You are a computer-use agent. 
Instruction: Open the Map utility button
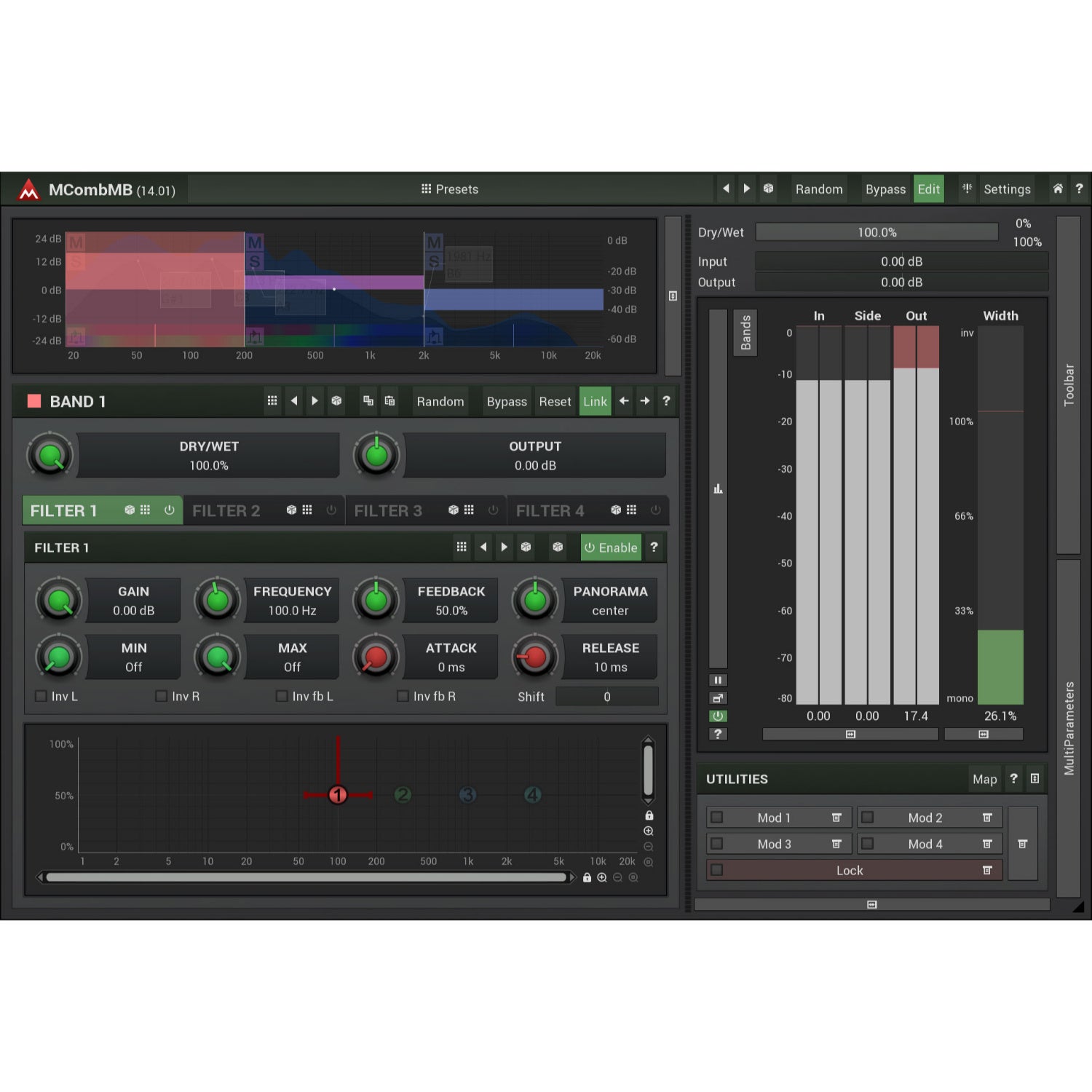984,779
